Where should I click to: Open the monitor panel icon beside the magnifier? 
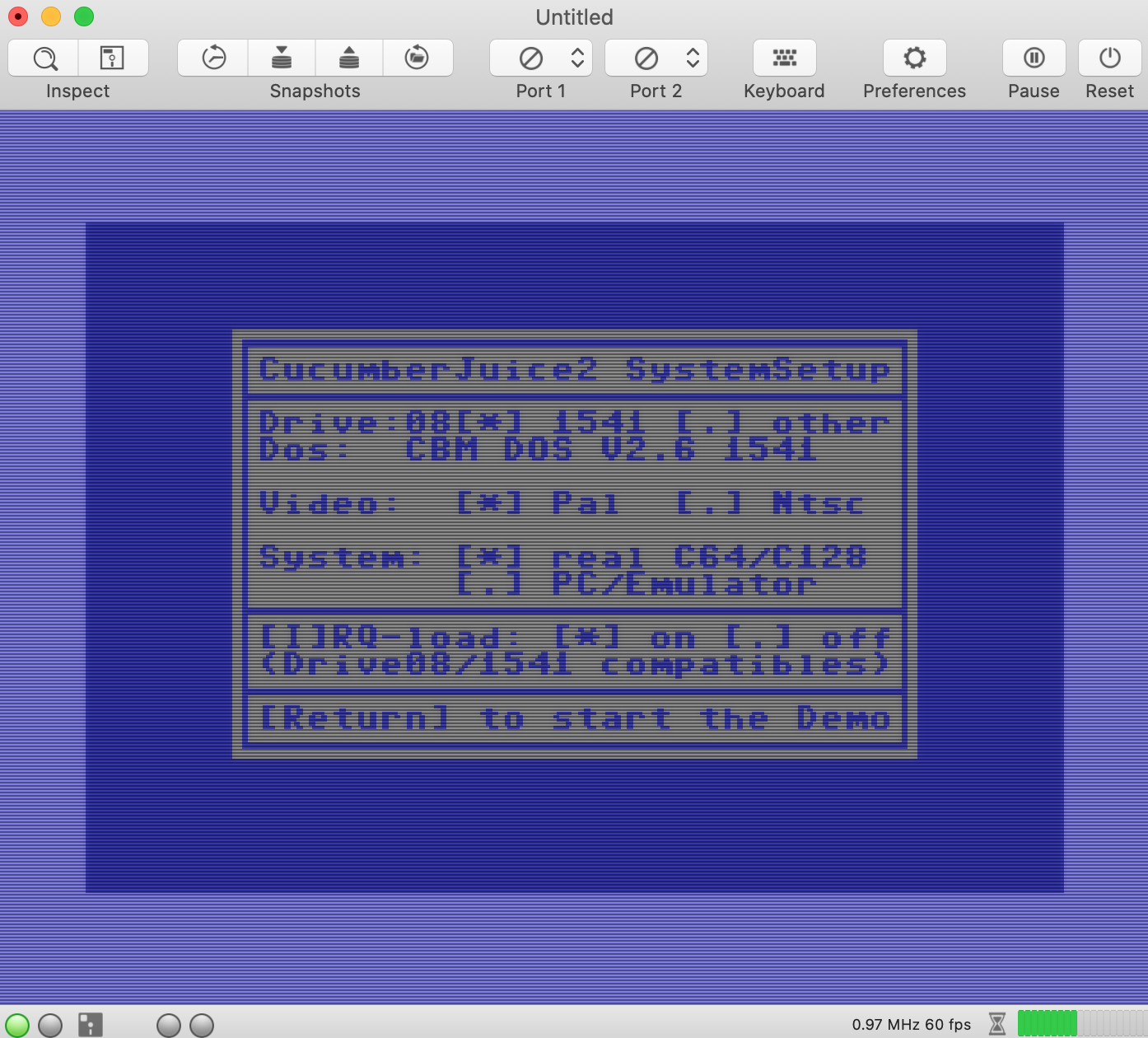click(113, 58)
